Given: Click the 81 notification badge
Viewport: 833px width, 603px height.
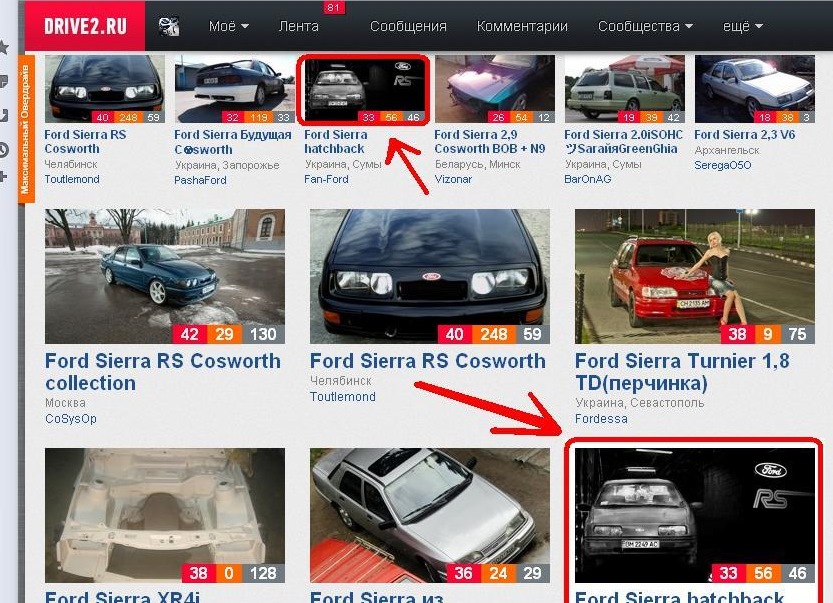Looking at the screenshot, I should click(x=333, y=7).
